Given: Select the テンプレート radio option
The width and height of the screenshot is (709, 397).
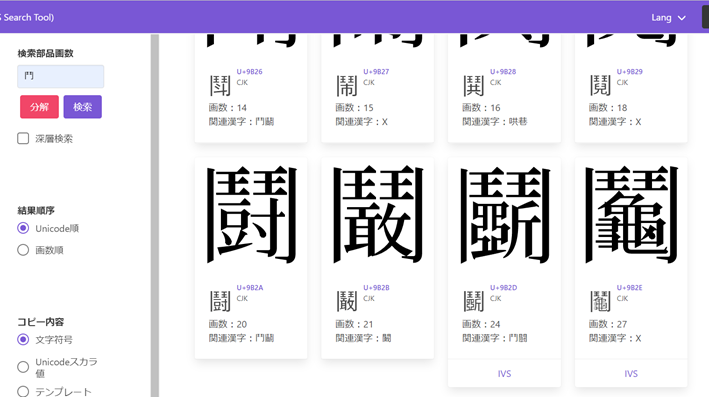Looking at the screenshot, I should (23, 392).
